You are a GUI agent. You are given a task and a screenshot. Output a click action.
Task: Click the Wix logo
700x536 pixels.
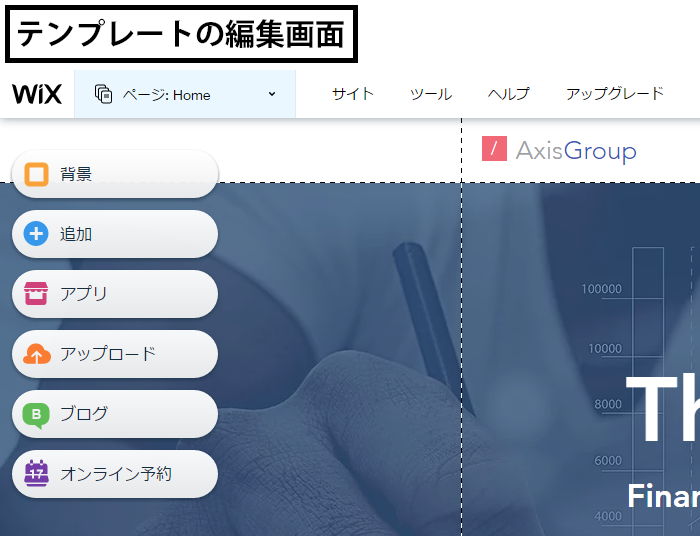37,94
